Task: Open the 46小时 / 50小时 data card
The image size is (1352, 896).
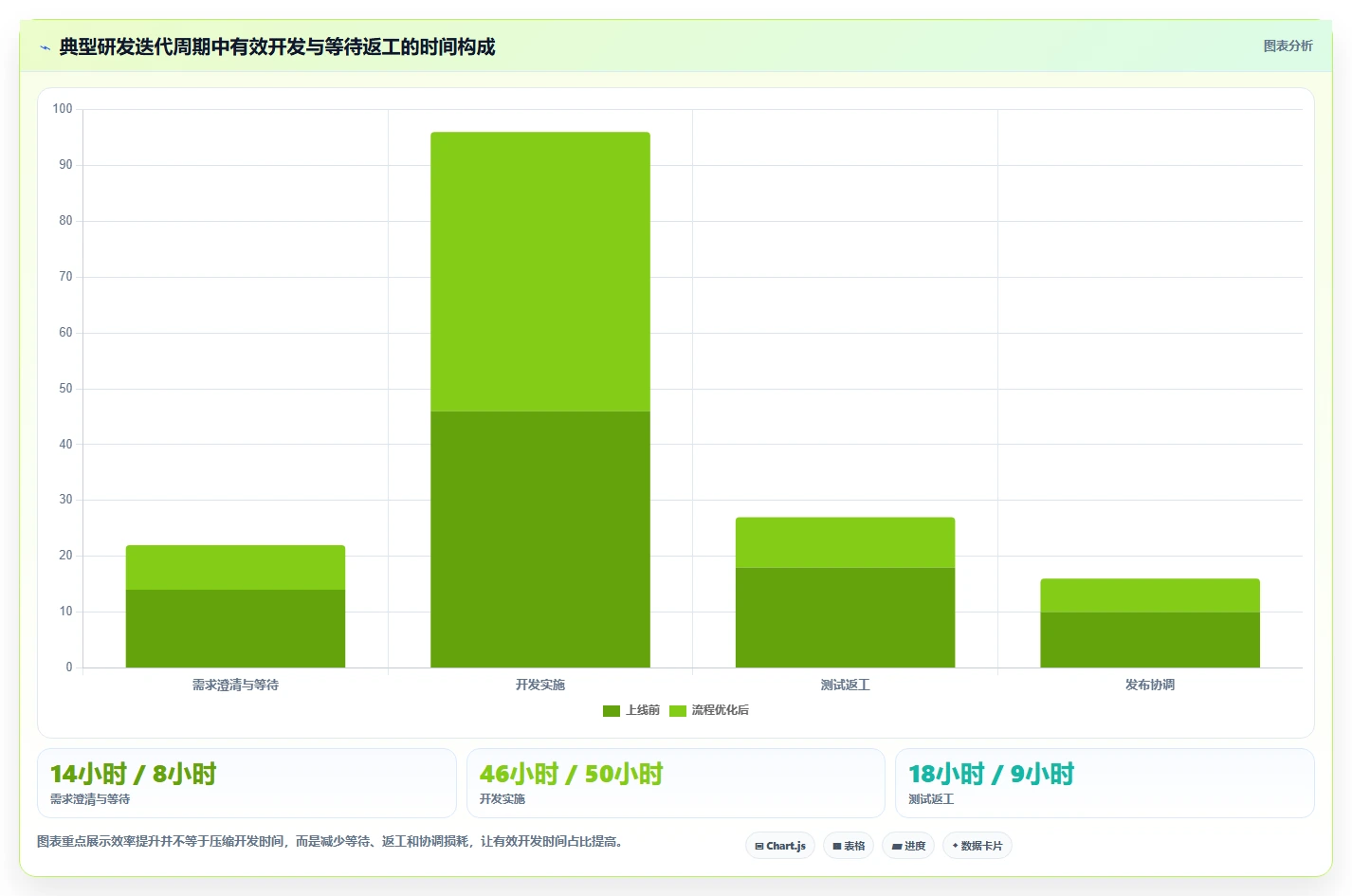Action: 676,783
